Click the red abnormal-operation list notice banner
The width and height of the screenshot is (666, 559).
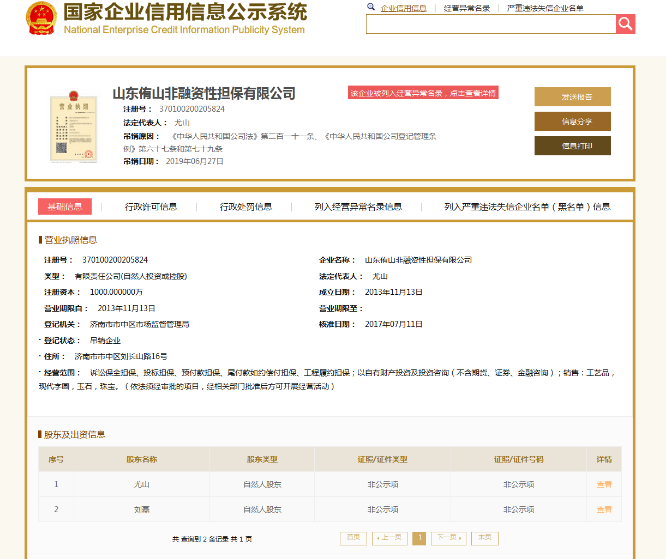click(x=423, y=93)
